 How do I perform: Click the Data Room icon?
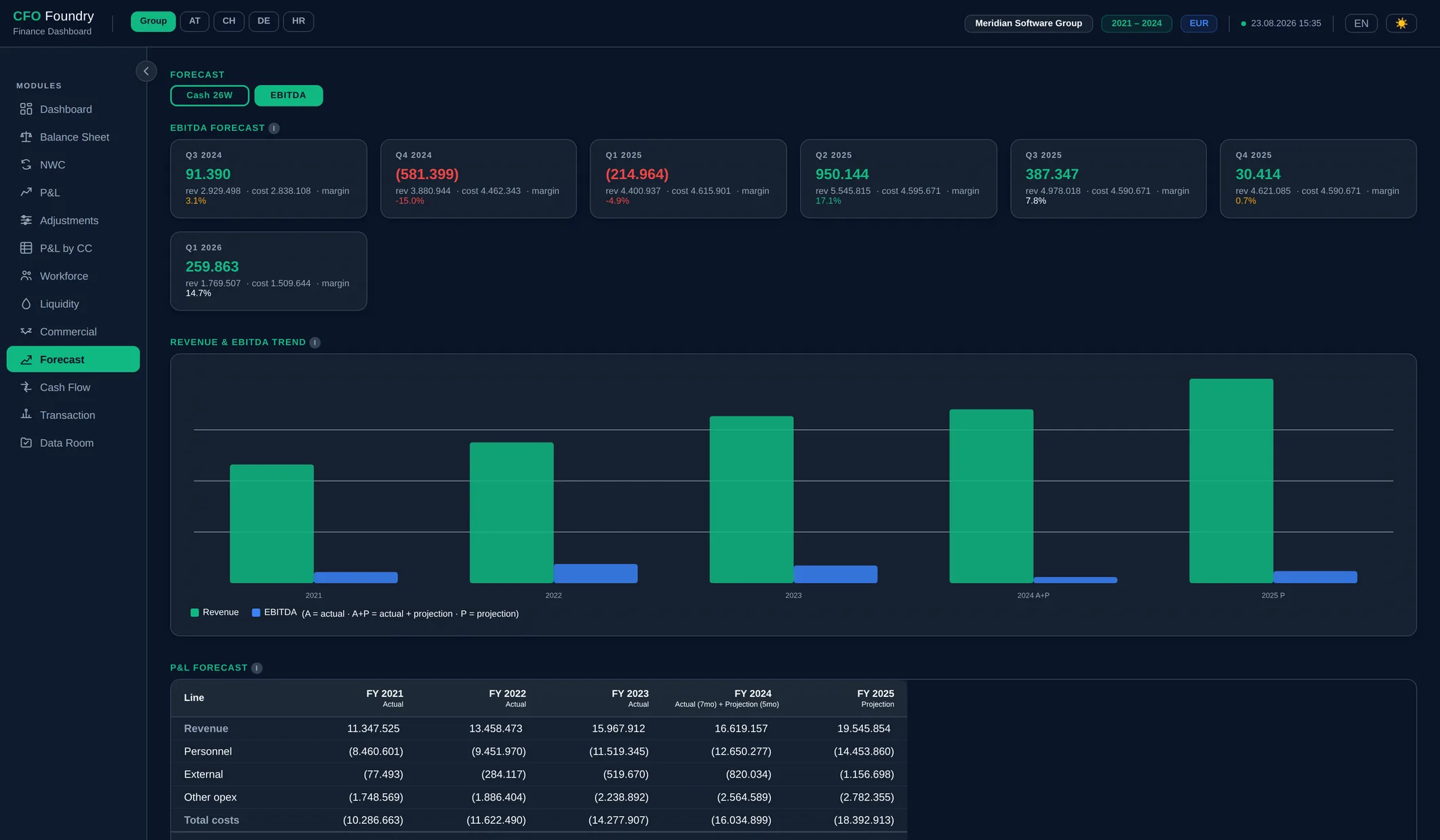tap(26, 443)
